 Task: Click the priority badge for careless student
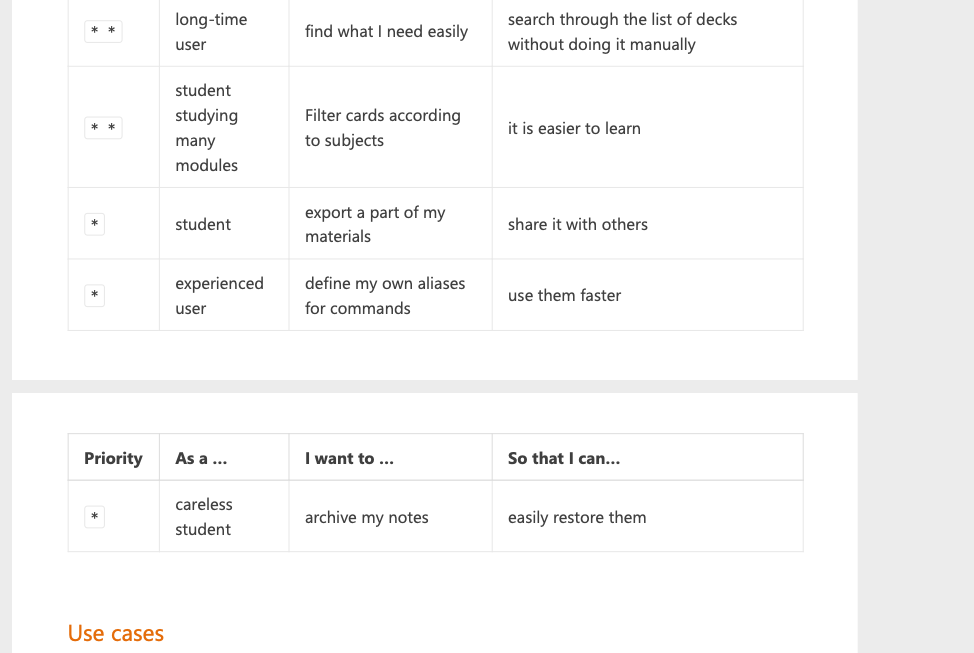pos(94,517)
